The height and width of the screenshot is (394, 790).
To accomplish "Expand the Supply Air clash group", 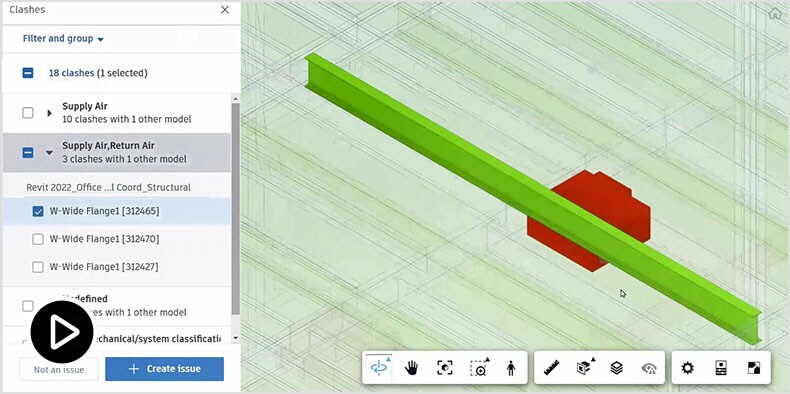I will click(49, 113).
